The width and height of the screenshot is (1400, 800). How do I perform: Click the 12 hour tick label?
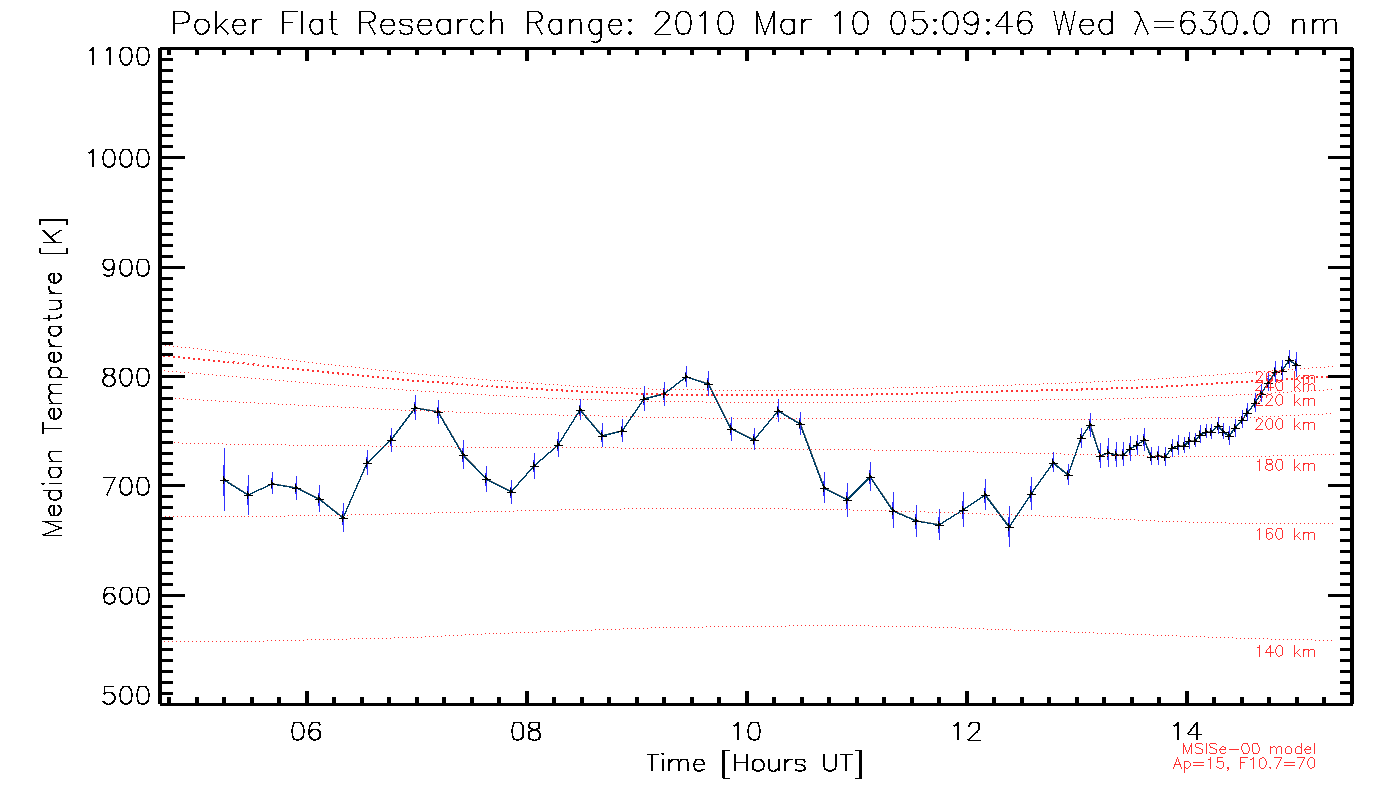(966, 729)
